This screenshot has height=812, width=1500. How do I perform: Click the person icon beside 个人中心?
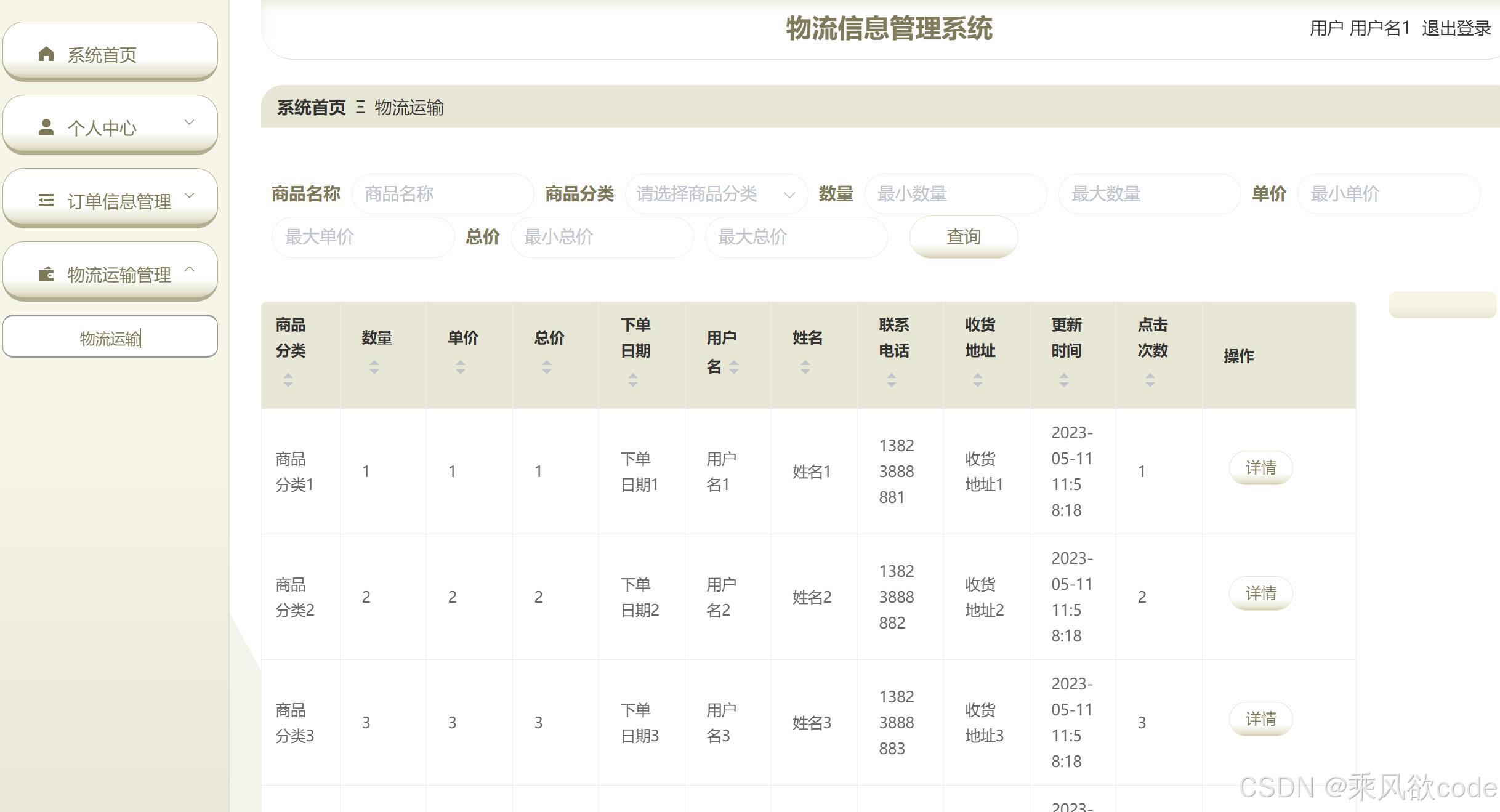pyautogui.click(x=46, y=127)
